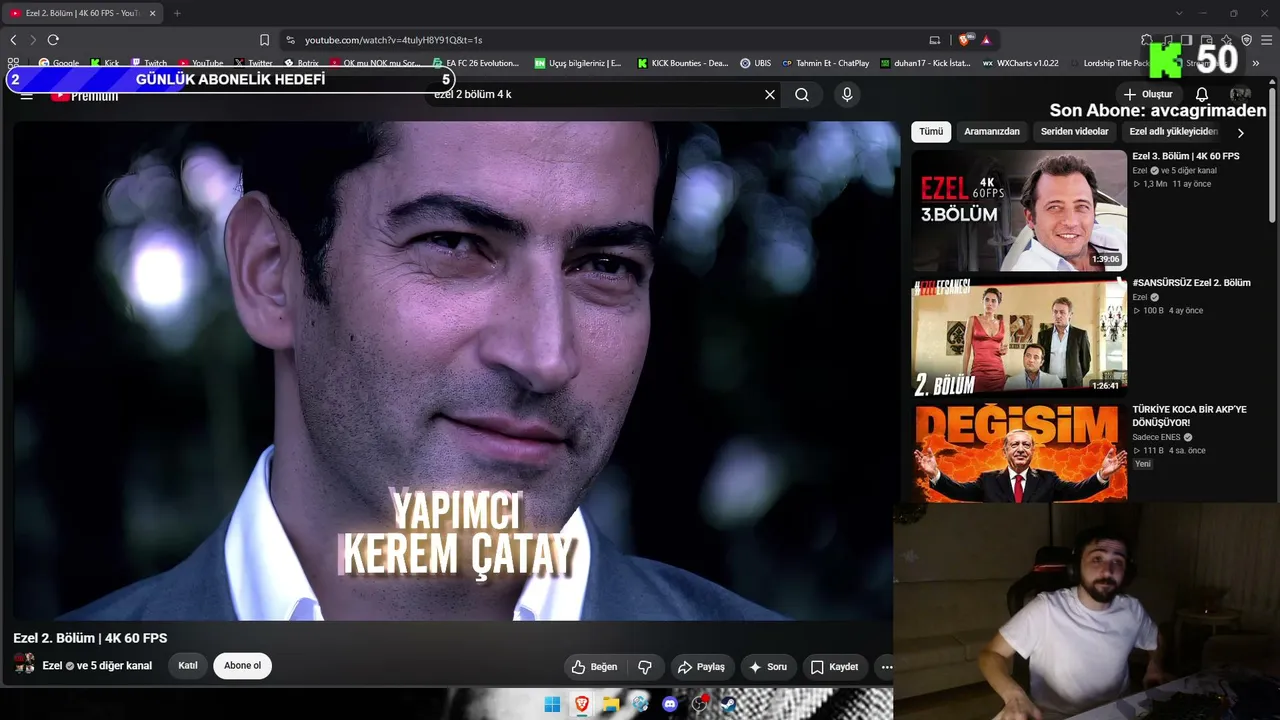Start voice search with the microphone
This screenshot has height=720, width=1280.
pyautogui.click(x=847, y=95)
